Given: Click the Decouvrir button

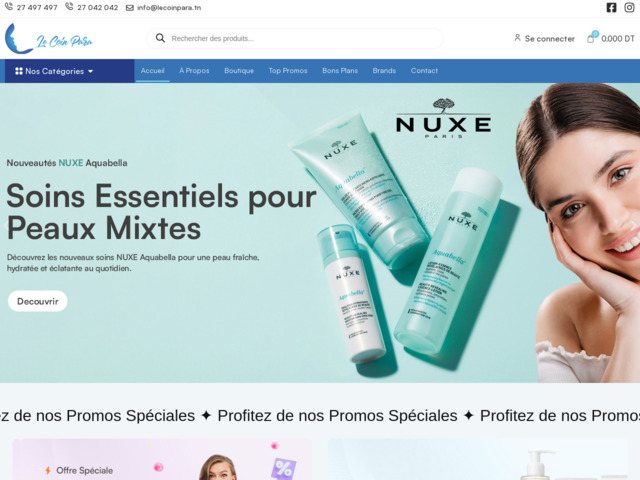Looking at the screenshot, I should [x=38, y=301].
